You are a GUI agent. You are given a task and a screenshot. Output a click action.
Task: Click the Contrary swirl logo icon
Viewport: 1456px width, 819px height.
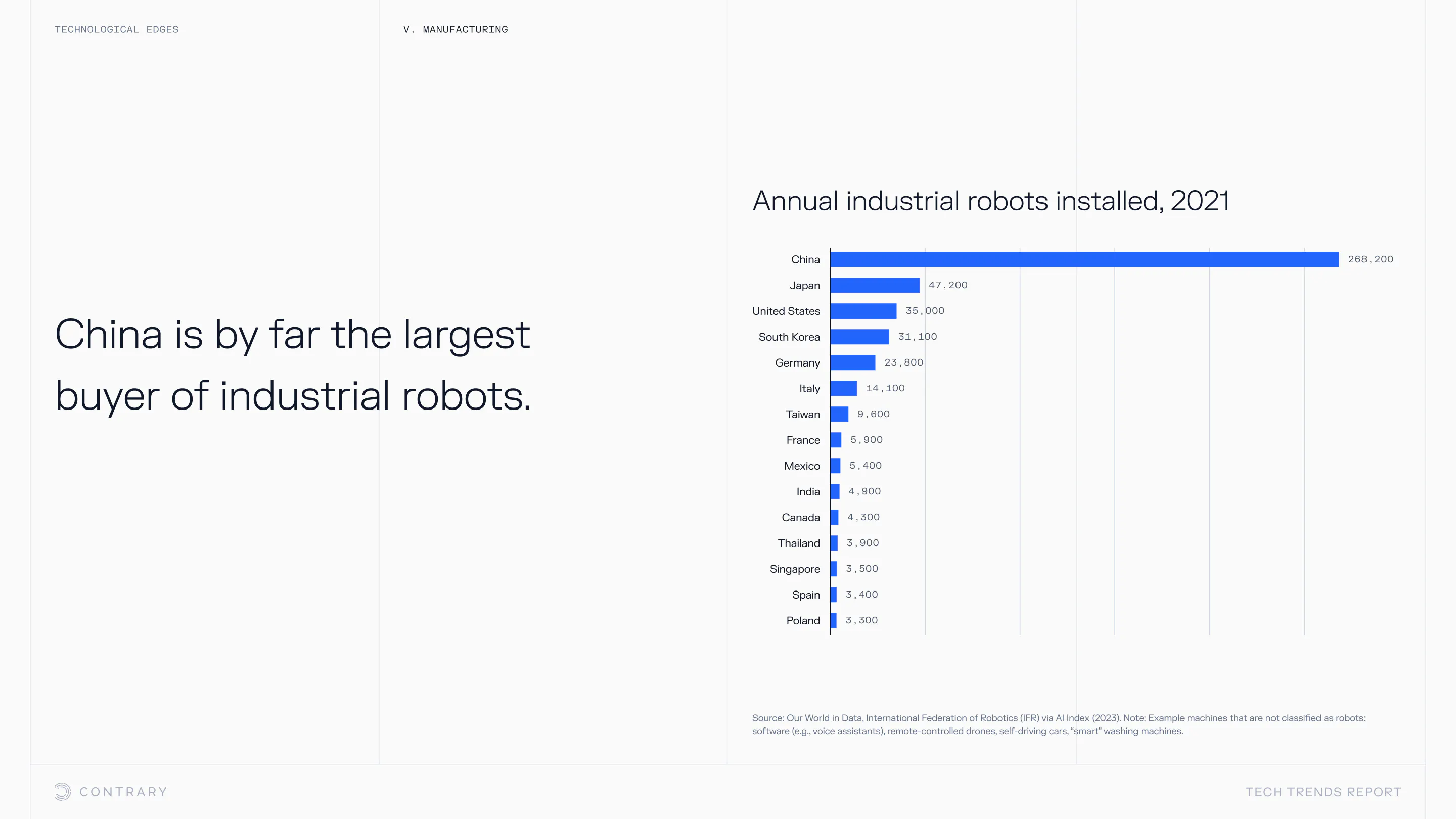pyautogui.click(x=62, y=791)
